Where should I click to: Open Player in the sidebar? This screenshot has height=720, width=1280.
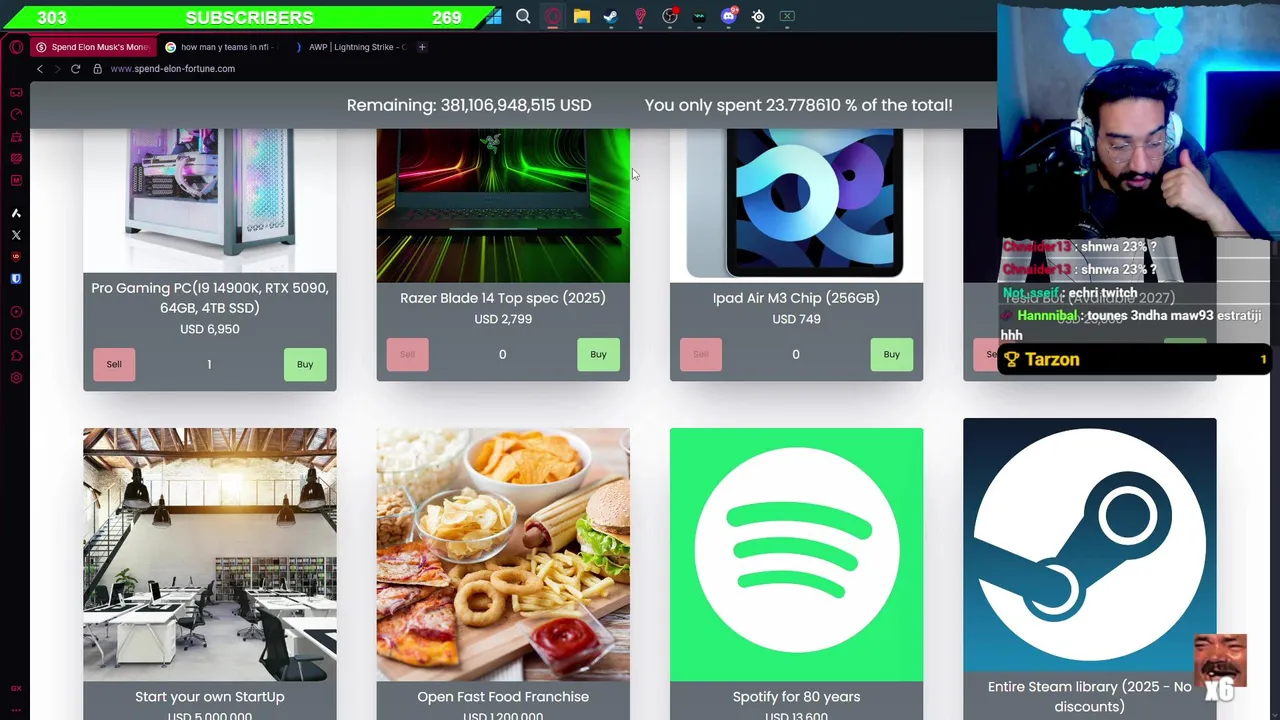coord(16,312)
